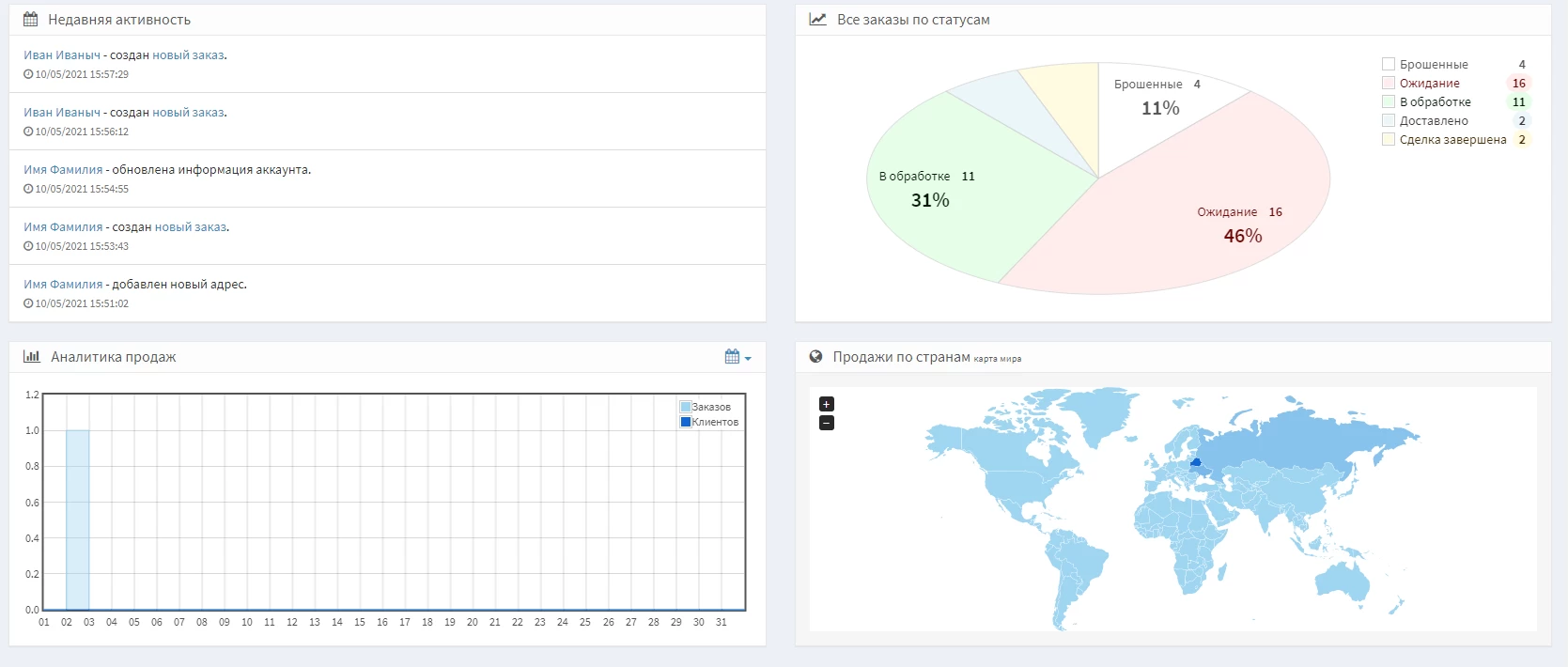Click the calendar icon beside Недавняя активность
The height and width of the screenshot is (667, 1568).
coord(30,19)
